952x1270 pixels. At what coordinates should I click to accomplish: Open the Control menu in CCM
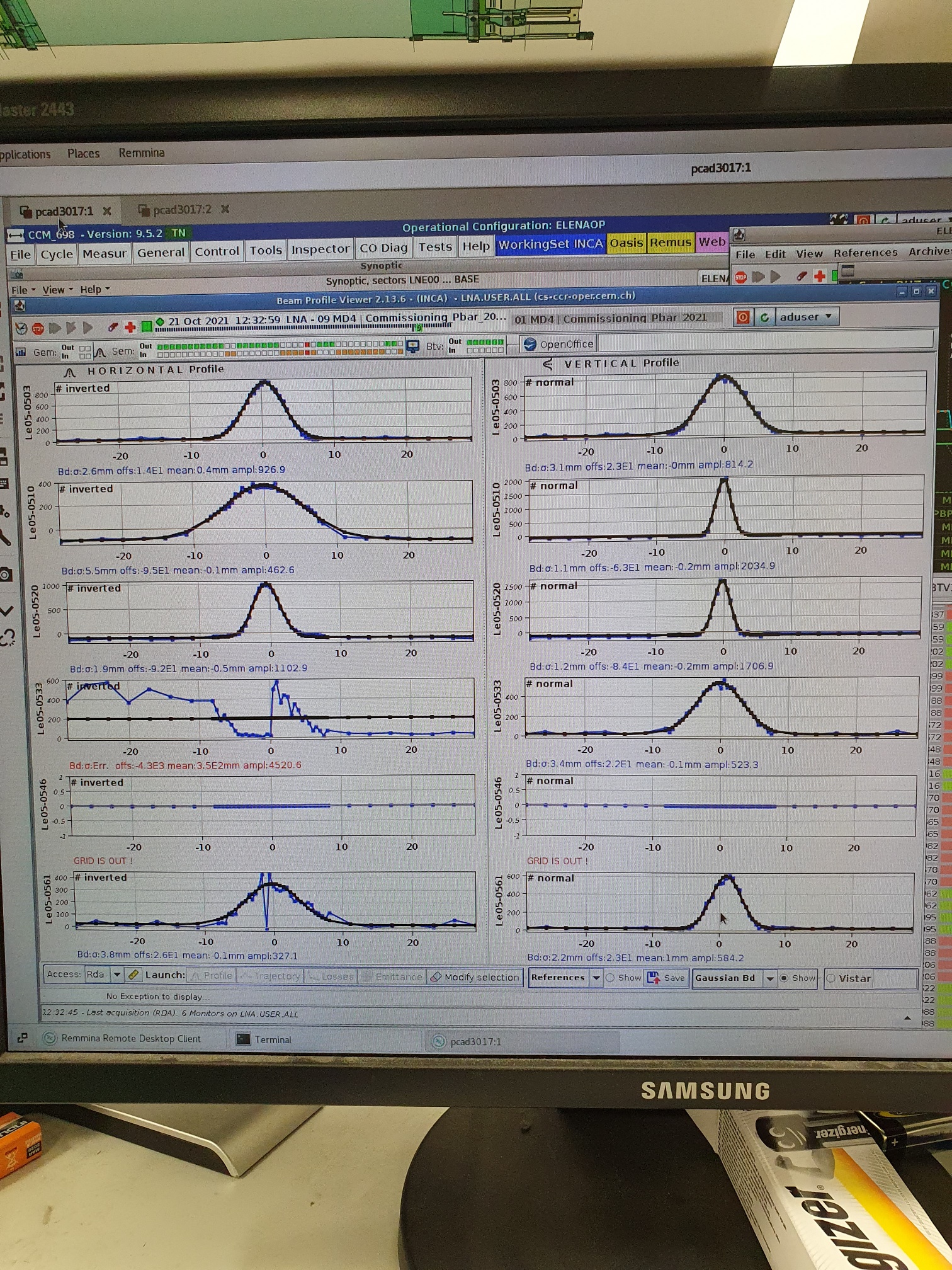click(x=217, y=251)
